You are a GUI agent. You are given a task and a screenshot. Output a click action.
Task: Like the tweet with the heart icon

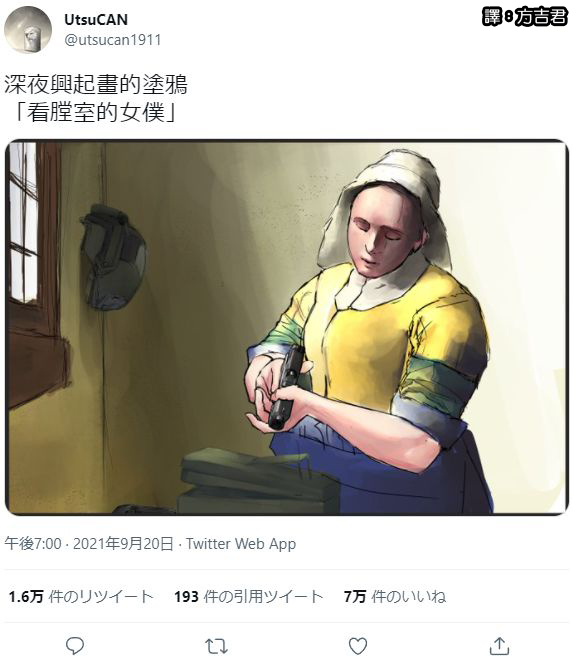(358, 646)
